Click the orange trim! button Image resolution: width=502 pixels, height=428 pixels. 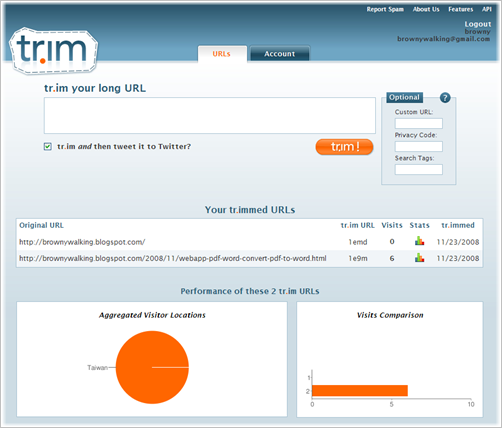coord(344,147)
